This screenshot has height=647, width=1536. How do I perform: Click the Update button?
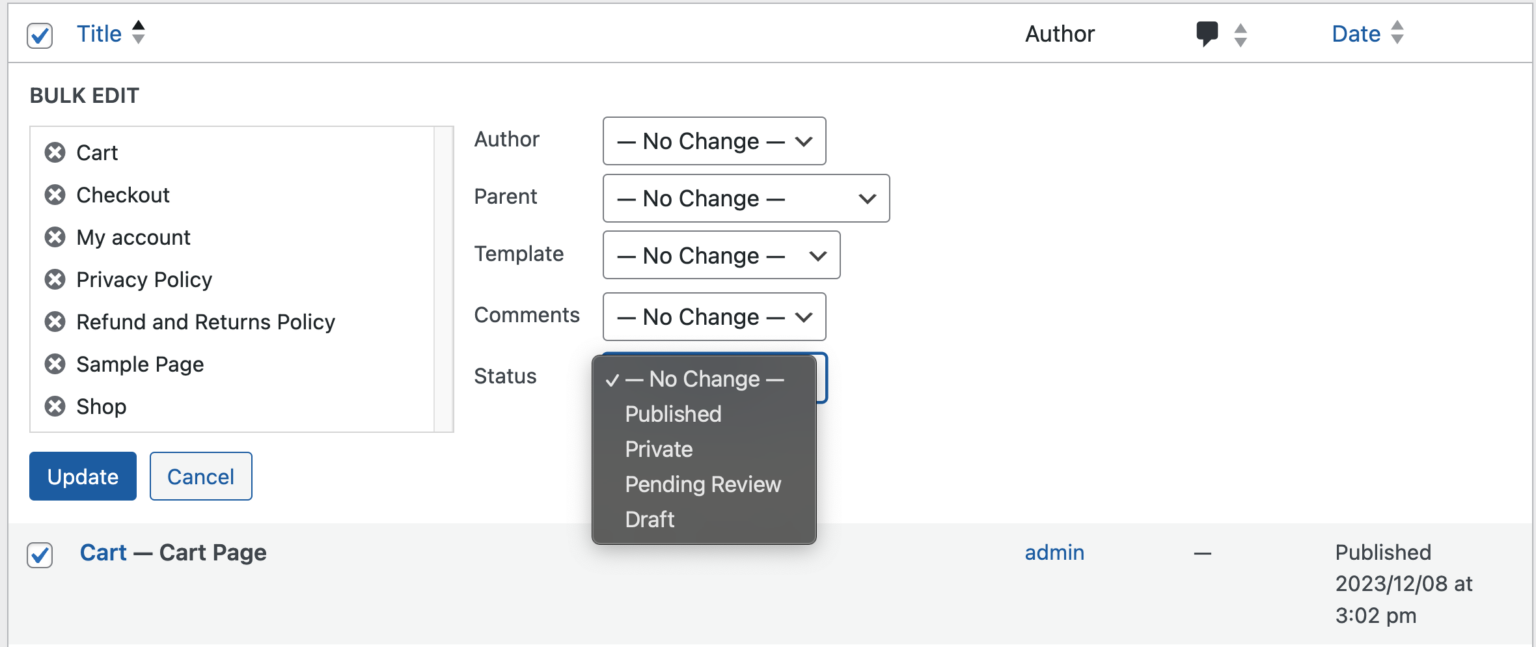pos(82,476)
